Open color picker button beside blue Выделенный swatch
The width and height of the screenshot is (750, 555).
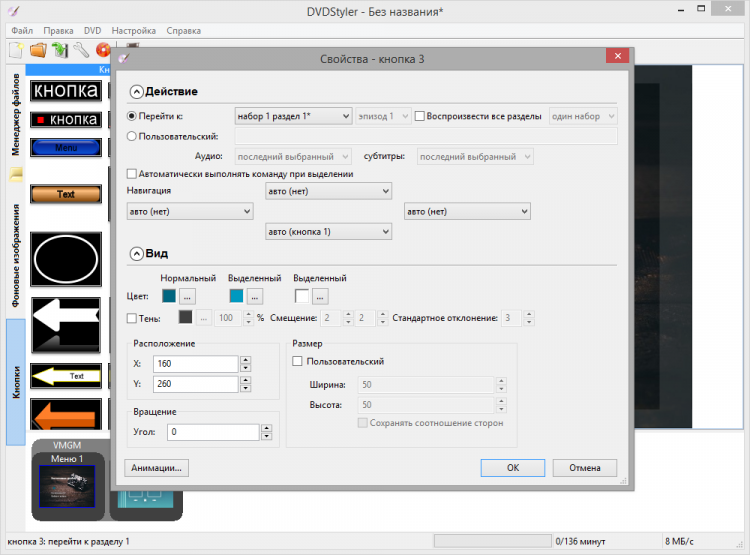click(254, 297)
